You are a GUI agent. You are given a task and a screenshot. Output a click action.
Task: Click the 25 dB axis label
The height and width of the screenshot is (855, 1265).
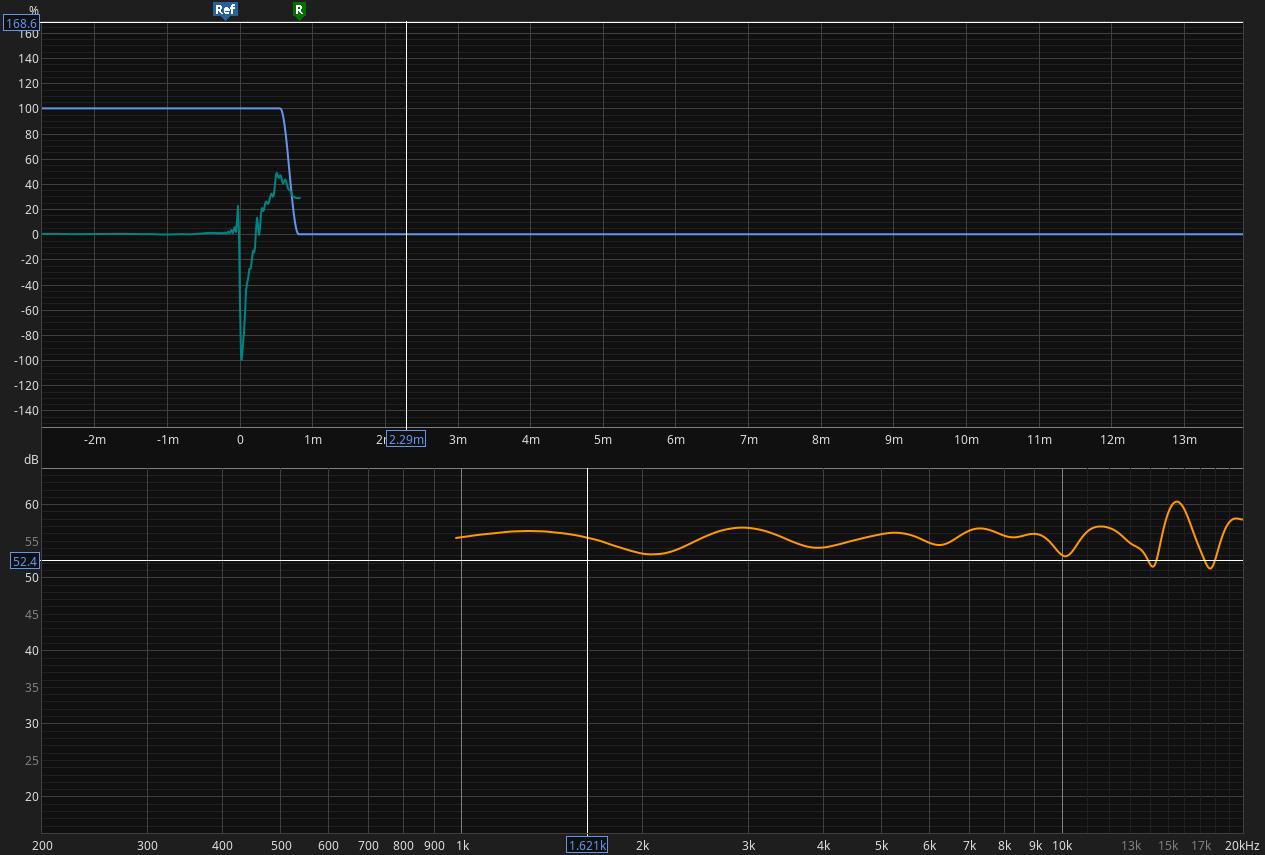32,760
